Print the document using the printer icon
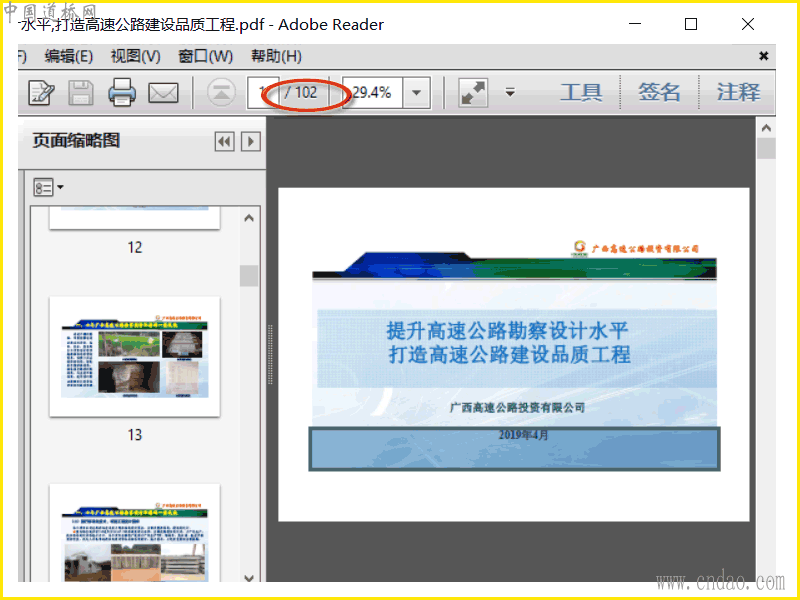Screen dimensions: 800x600 122,92
